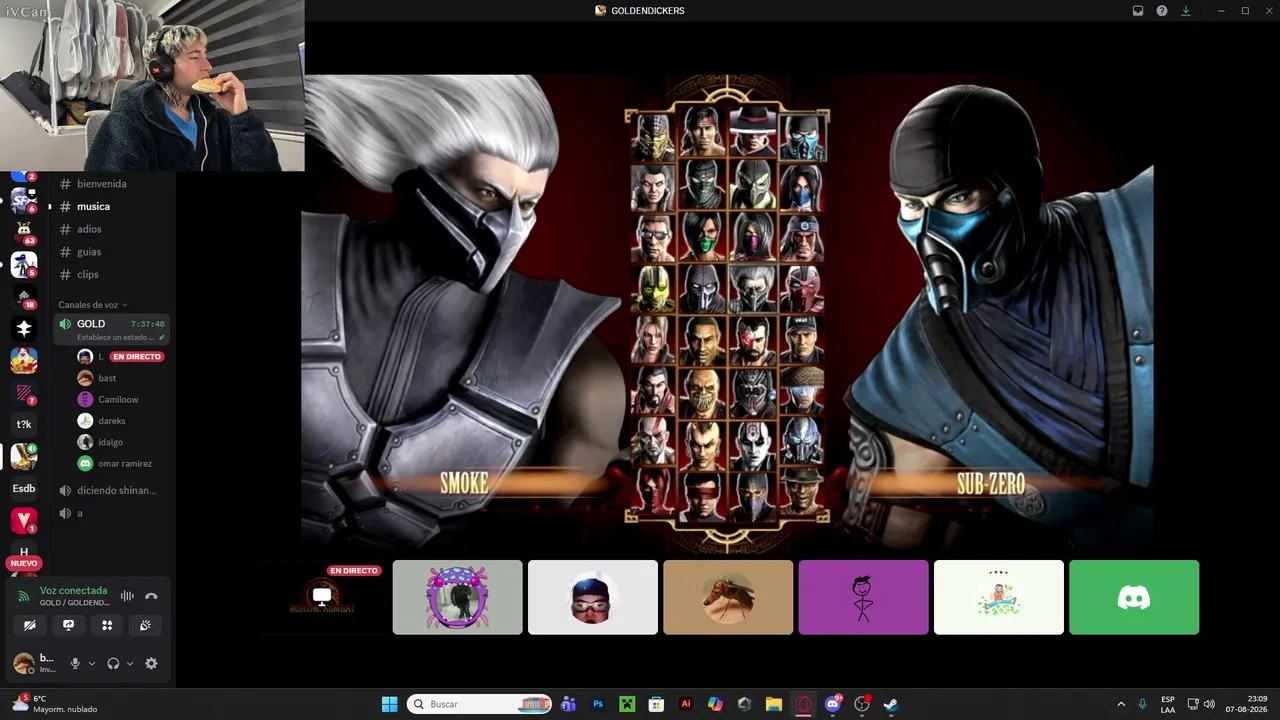The width and height of the screenshot is (1280, 720).
Task: Click the Voz conectada status text
Action: click(x=73, y=591)
